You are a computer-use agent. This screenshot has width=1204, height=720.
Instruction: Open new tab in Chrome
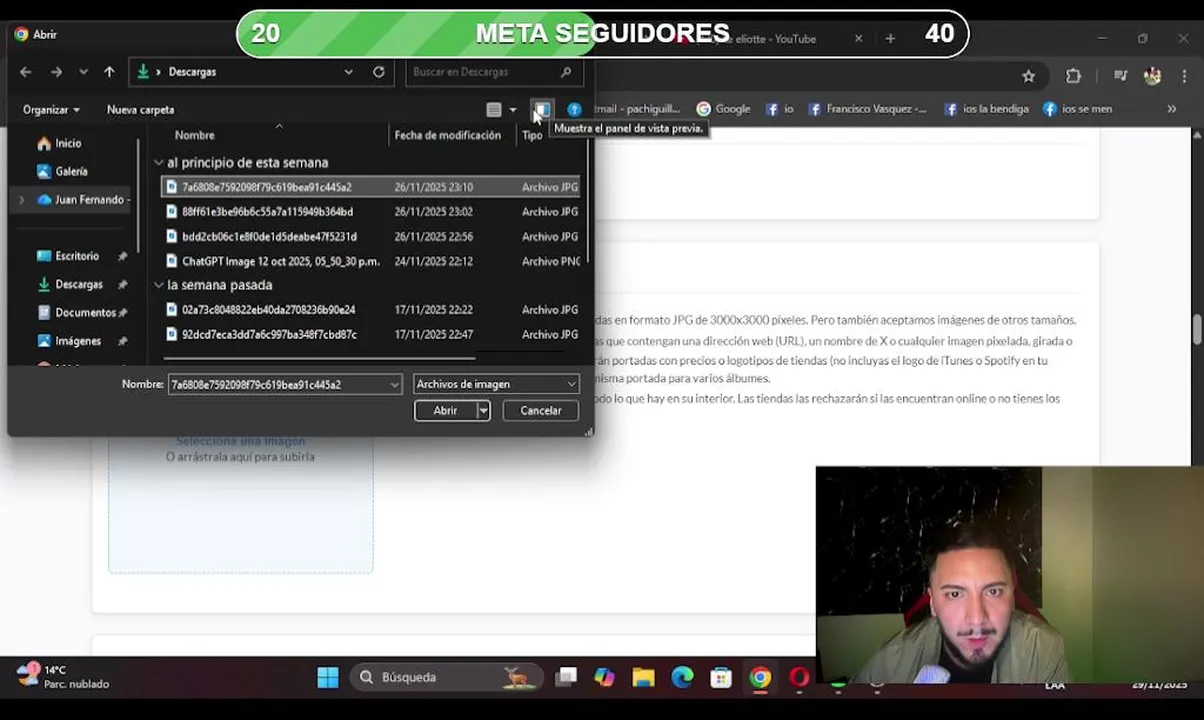[890, 39]
